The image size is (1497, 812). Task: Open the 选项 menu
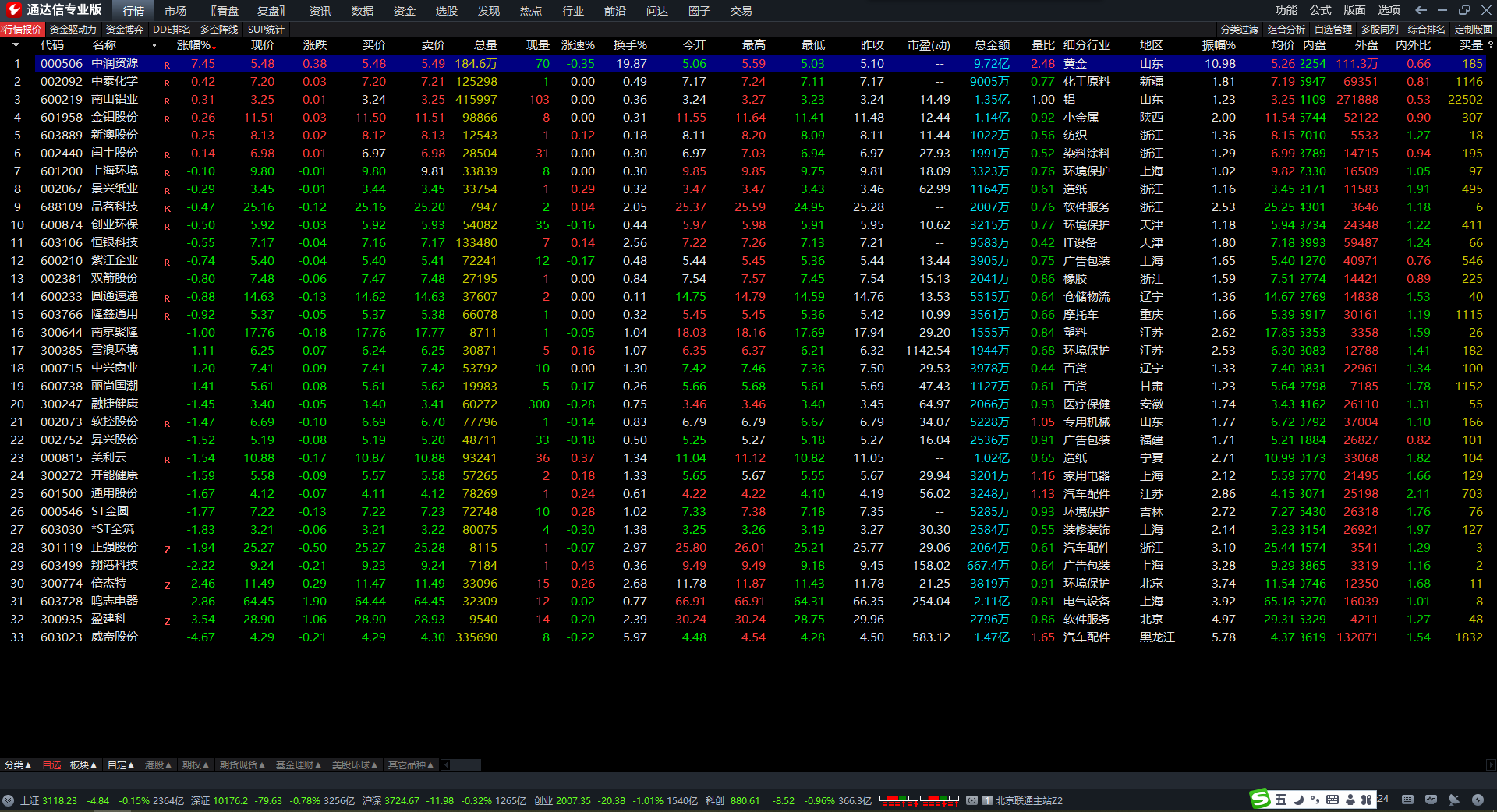pos(1389,10)
